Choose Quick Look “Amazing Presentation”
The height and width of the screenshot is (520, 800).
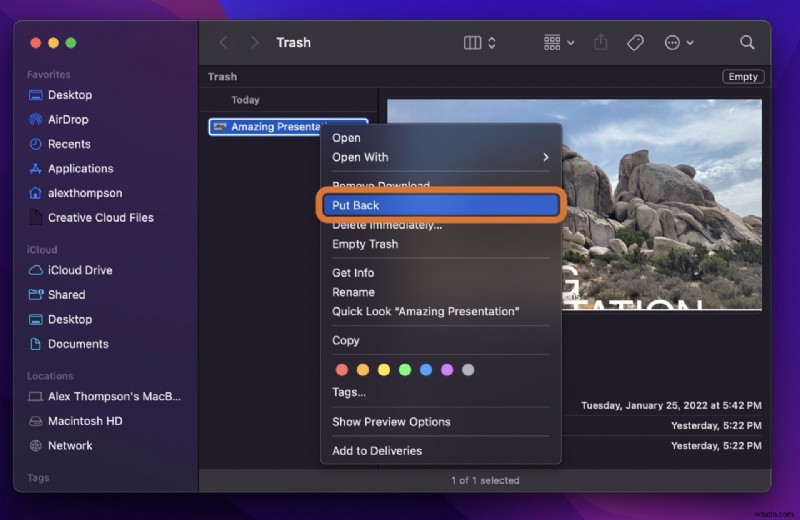[x=426, y=312]
